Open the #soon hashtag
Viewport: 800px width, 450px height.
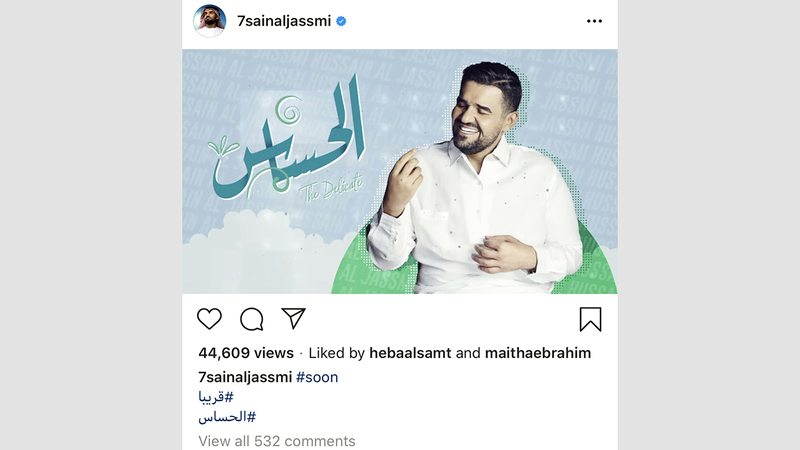317,377
